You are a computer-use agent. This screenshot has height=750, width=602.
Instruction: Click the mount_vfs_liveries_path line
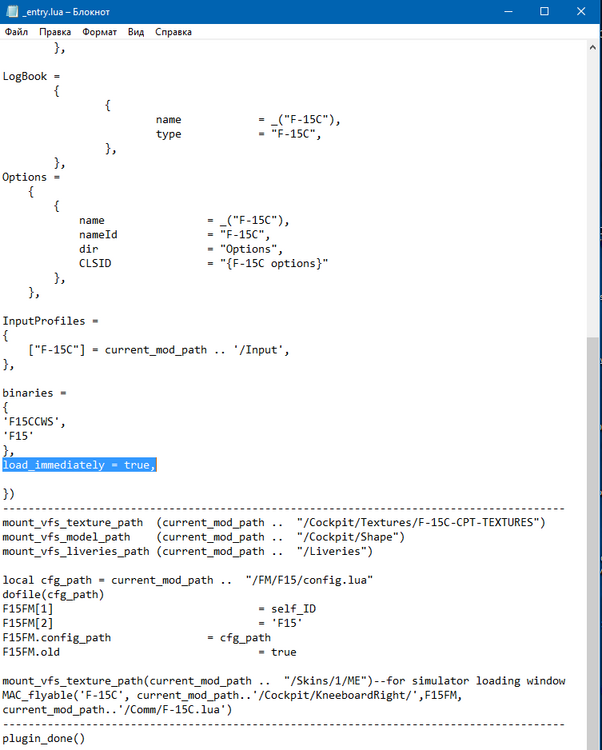[x=187, y=551]
